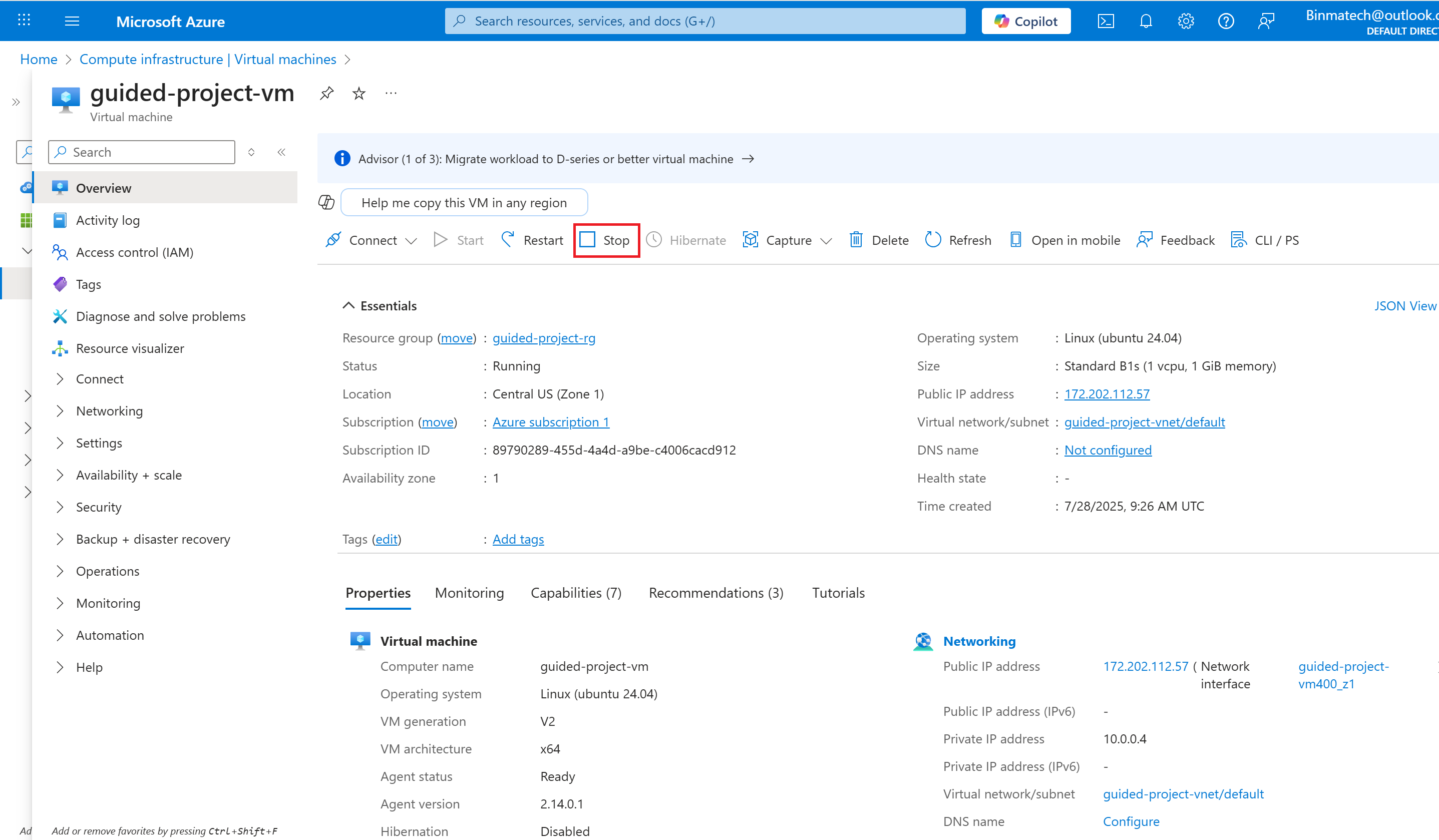Open the Capture dropdown arrow

[x=826, y=240]
